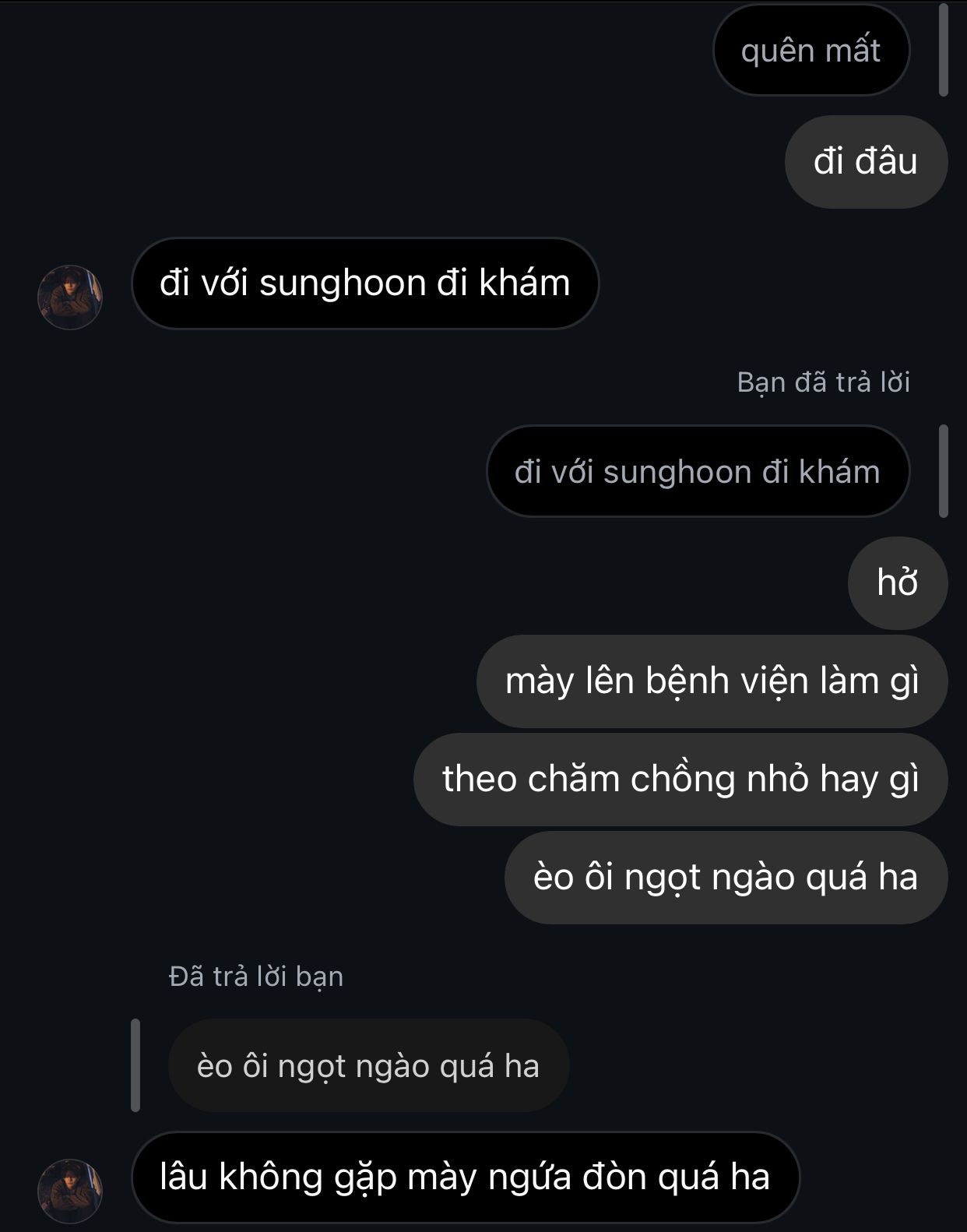The height and width of the screenshot is (1232, 967).
Task: Tap the avatar beside 'đi với sunghoon đi khám'
Action: [70, 297]
